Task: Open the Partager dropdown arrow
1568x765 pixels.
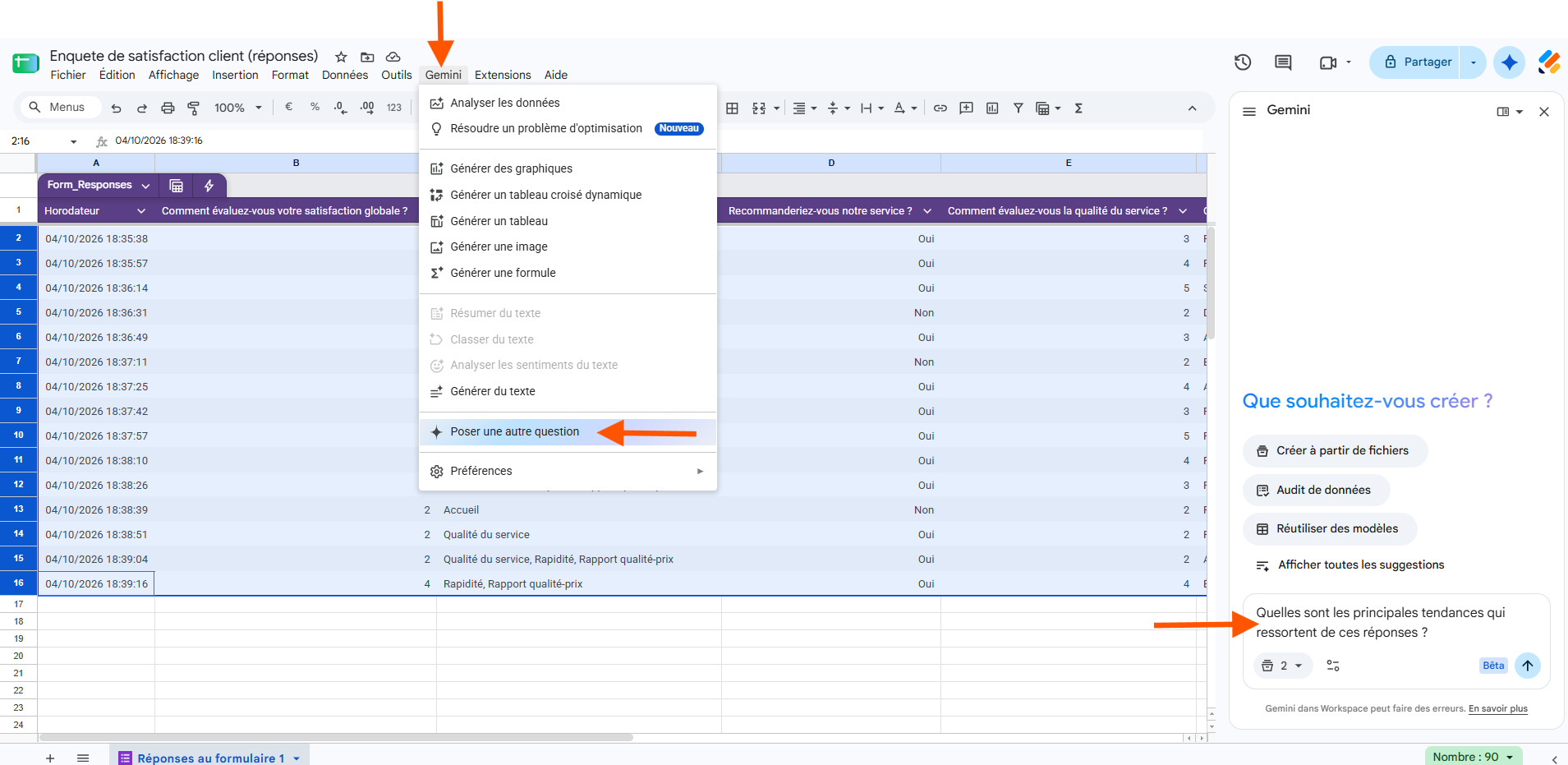Action: pos(1474,62)
